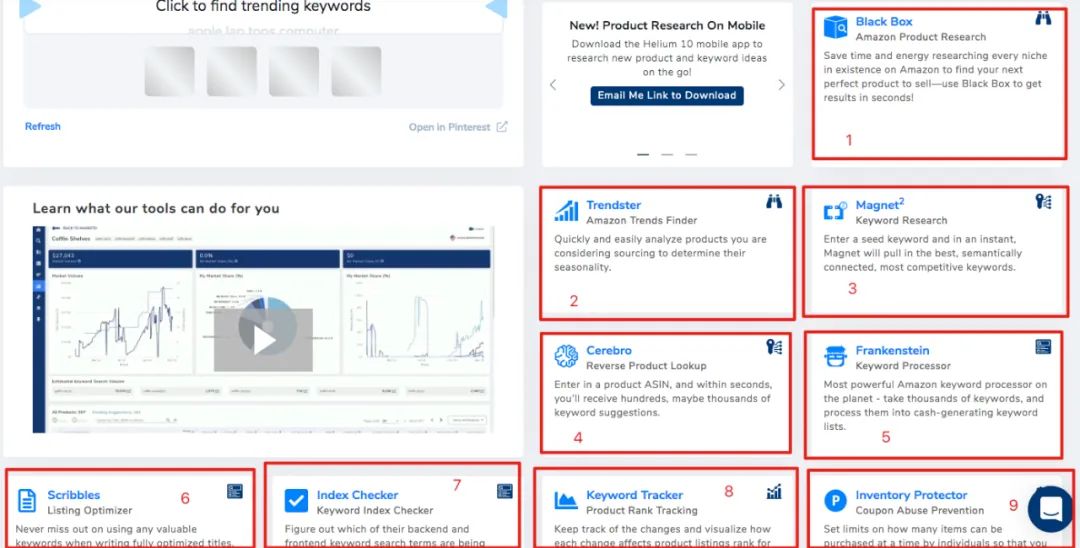The height and width of the screenshot is (548, 1080).
Task: Click the Cerebro brain icon
Action: 567,357
